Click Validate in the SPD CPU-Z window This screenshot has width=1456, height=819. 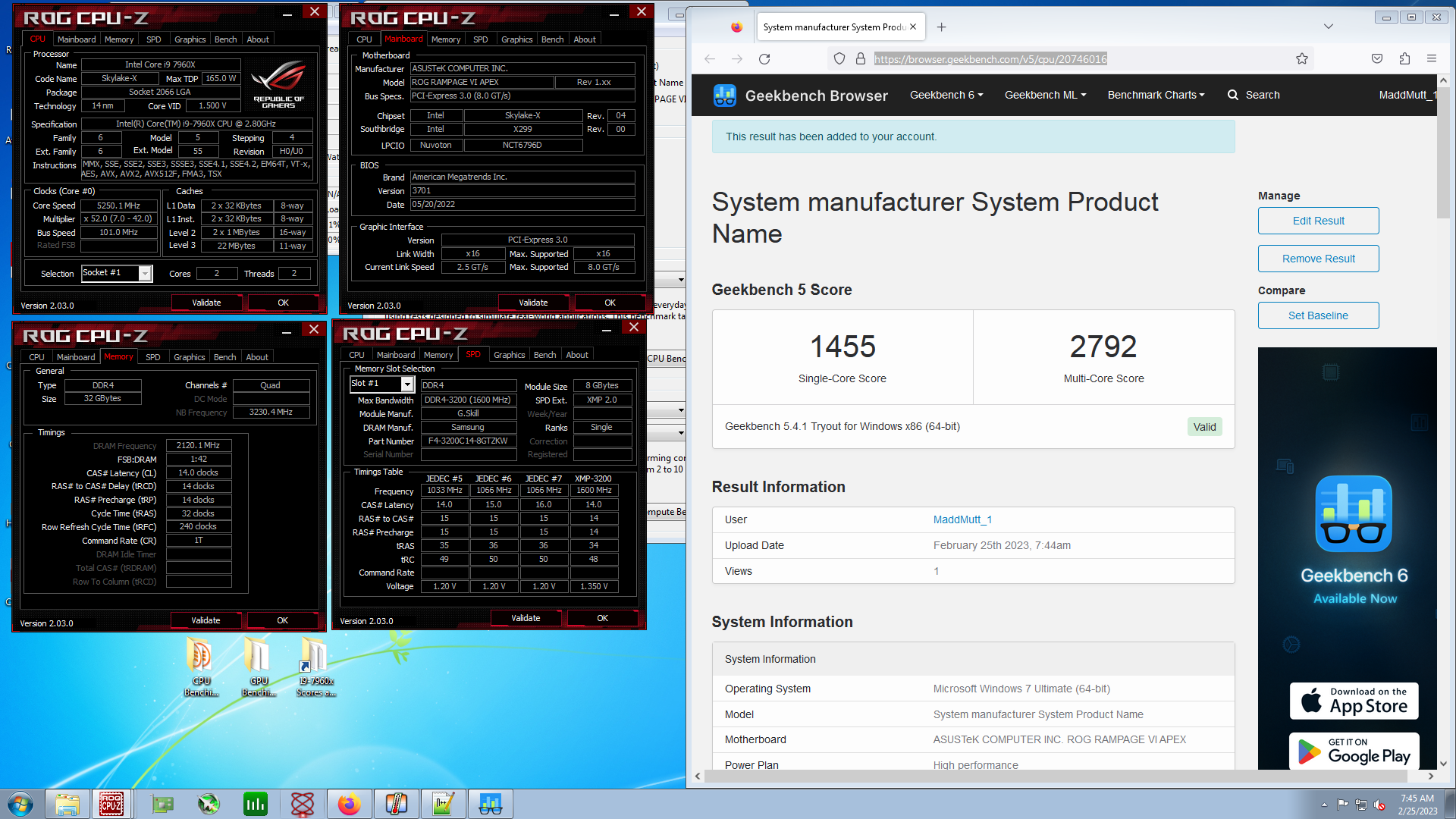coord(526,618)
